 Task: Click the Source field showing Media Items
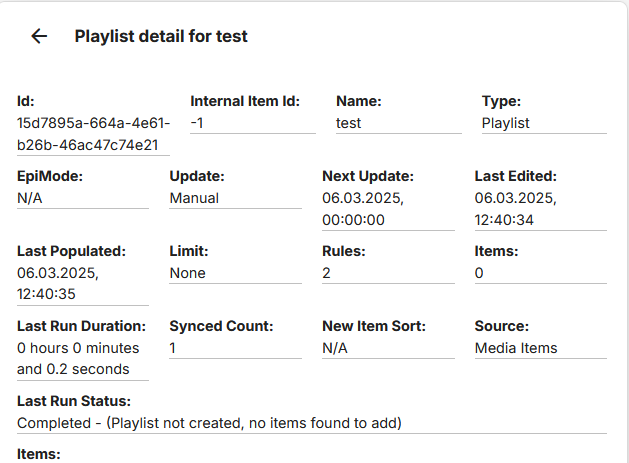tap(540, 348)
